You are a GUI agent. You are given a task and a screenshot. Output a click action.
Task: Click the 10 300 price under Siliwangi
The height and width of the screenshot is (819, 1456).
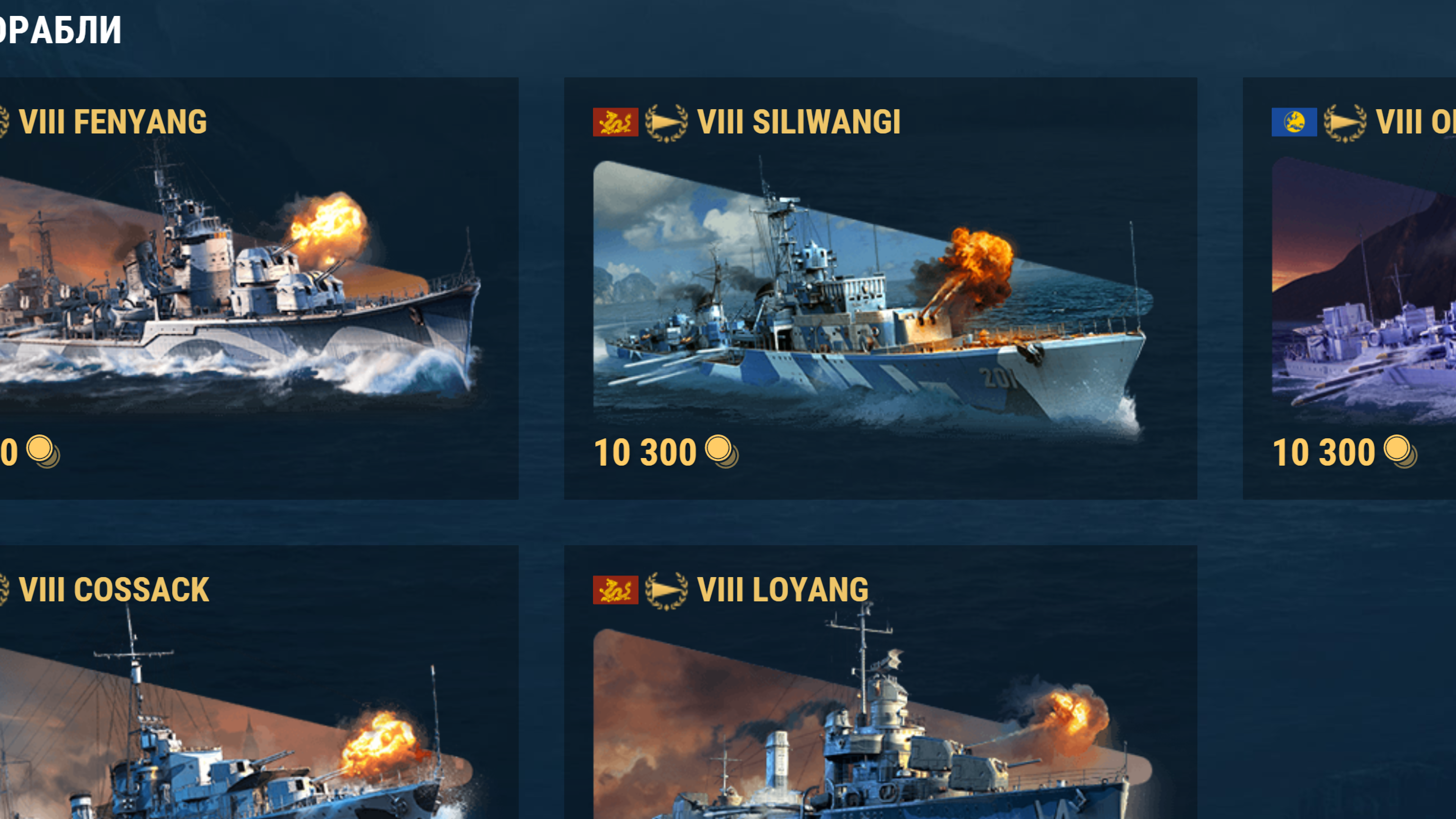(x=645, y=452)
